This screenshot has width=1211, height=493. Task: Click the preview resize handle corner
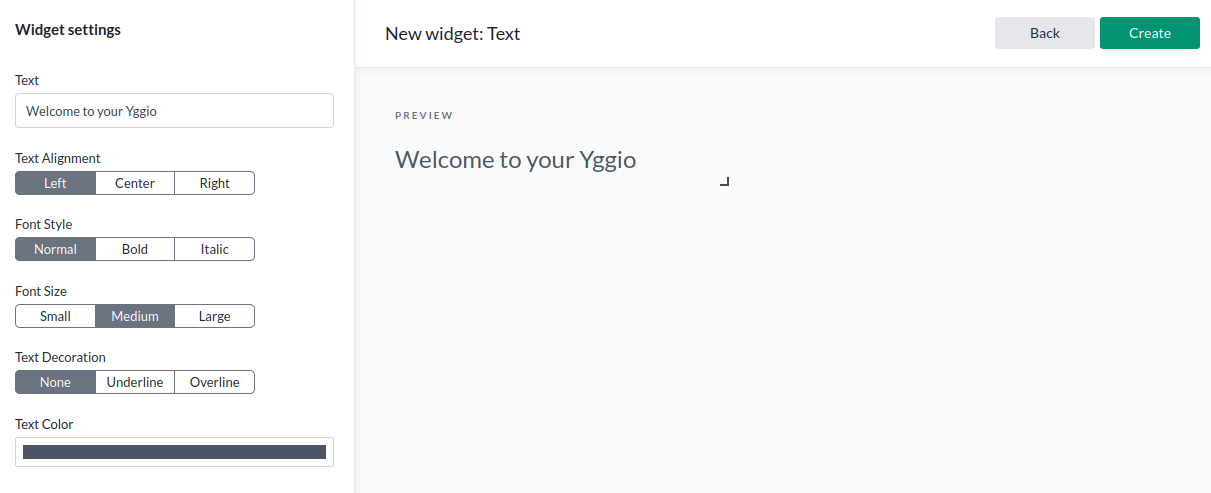click(725, 182)
